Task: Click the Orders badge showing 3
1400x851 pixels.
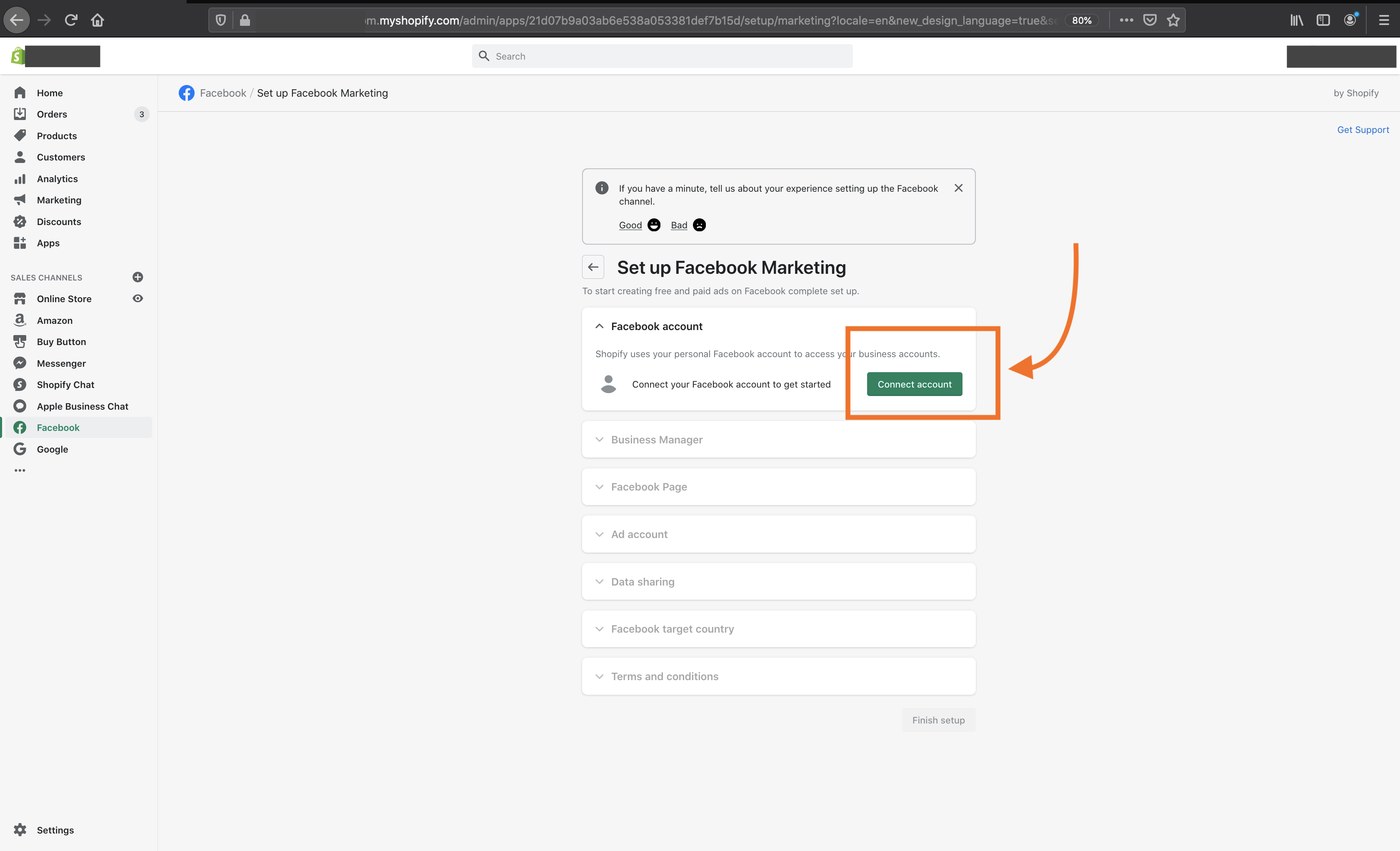Action: (142, 114)
